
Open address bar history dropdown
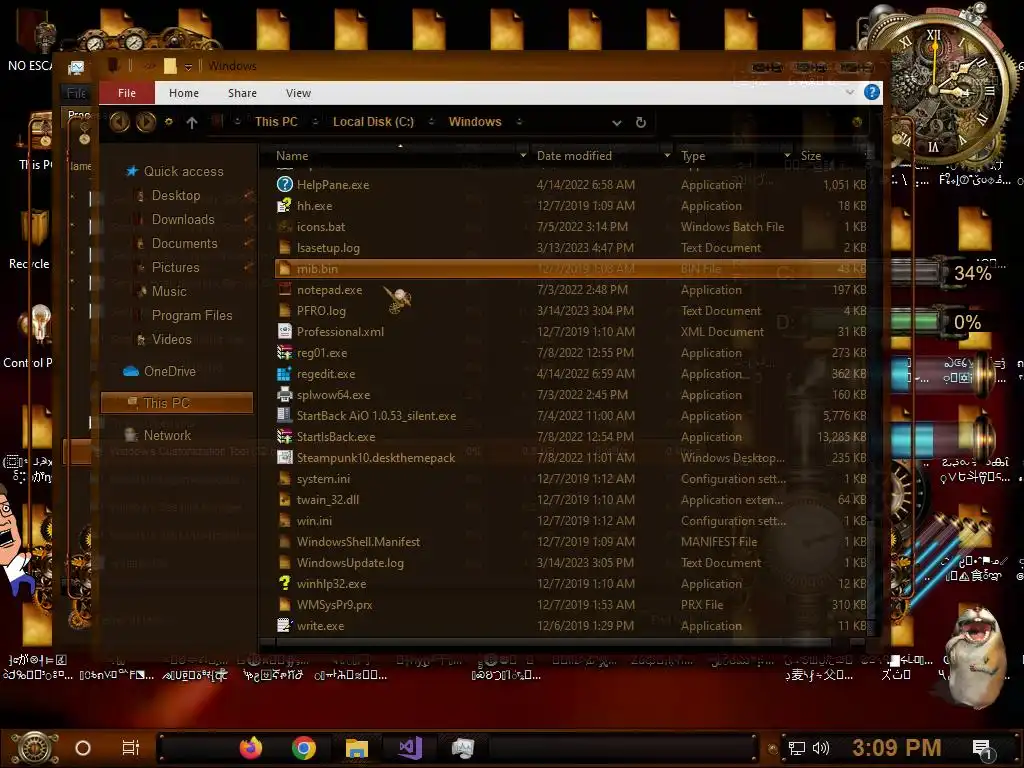[x=616, y=122]
